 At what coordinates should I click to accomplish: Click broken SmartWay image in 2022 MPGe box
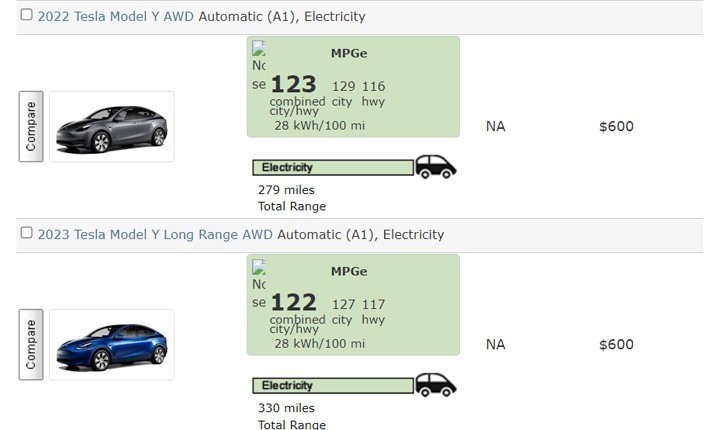tap(259, 65)
